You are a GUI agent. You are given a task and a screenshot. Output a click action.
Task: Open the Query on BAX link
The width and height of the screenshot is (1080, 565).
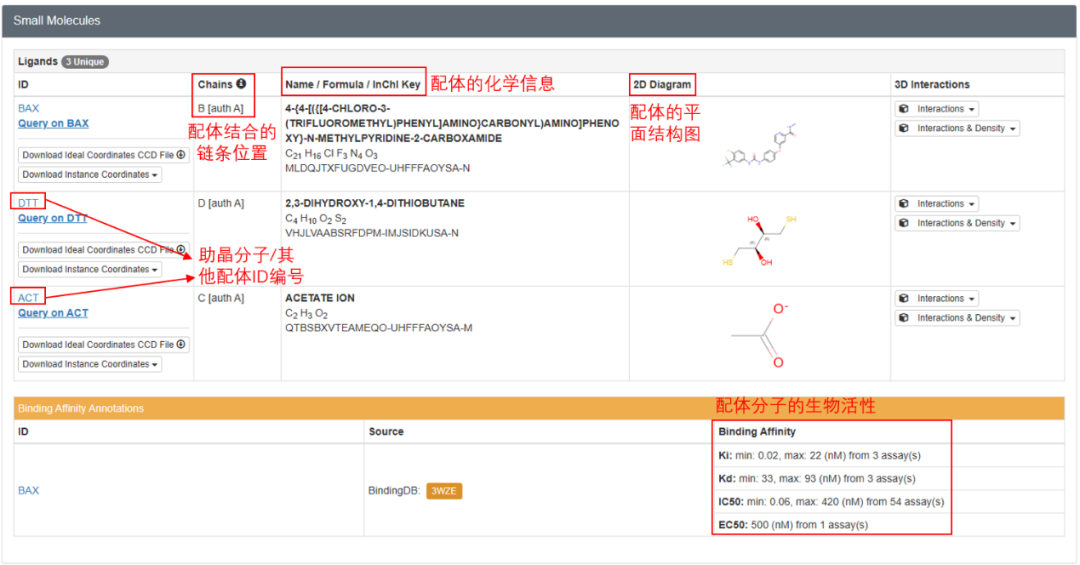click(53, 123)
